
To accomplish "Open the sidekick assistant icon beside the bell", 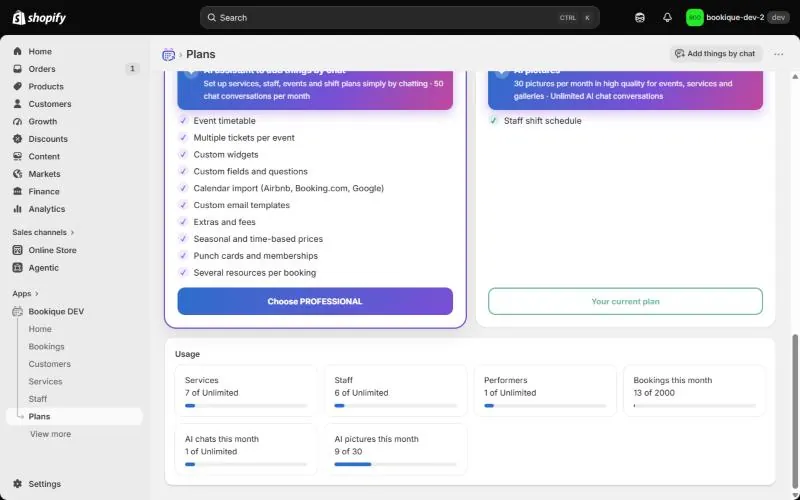I will (640, 18).
